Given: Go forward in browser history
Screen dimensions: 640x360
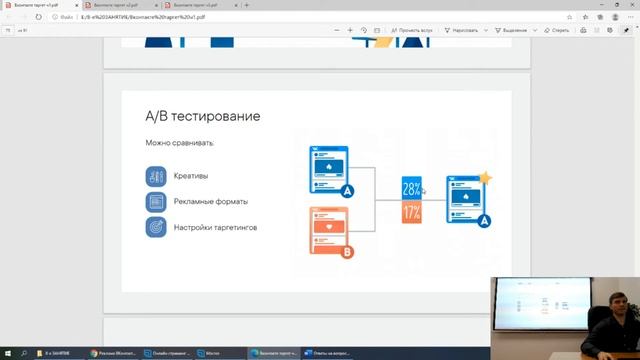Looking at the screenshot, I should tap(24, 17).
